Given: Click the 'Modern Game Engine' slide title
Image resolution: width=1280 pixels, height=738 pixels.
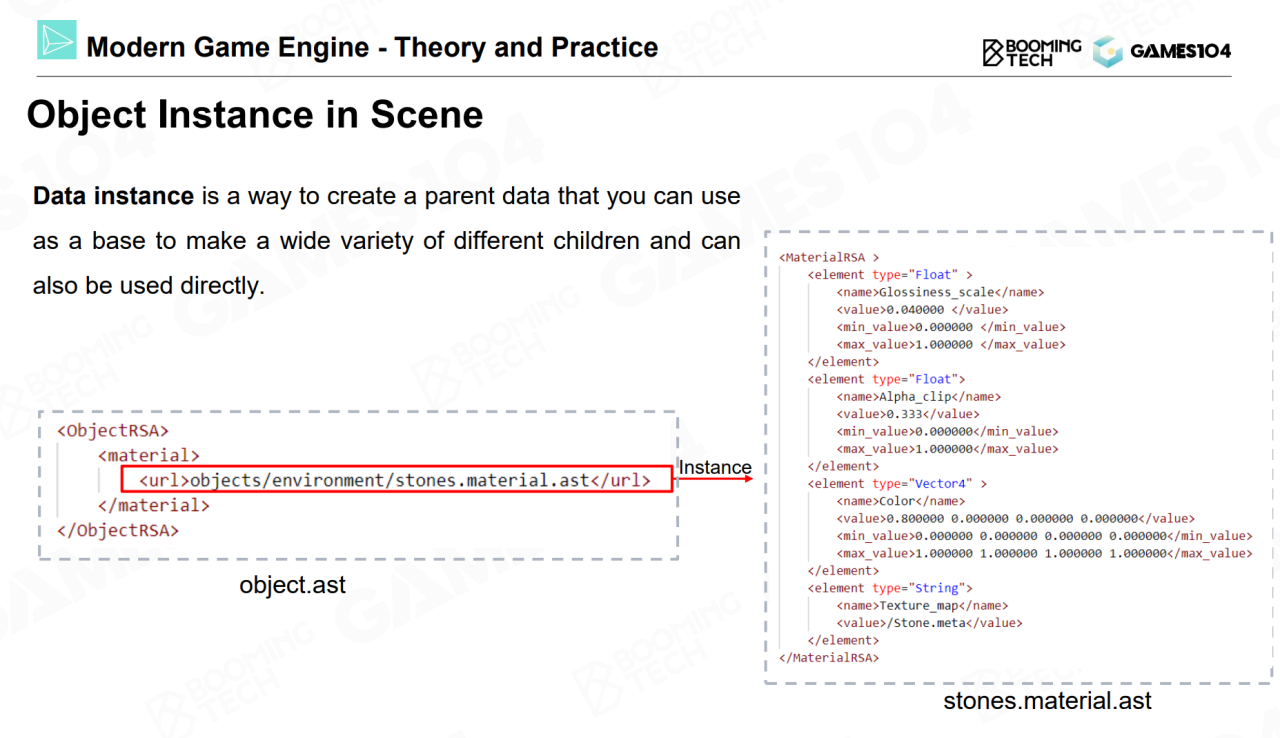Looking at the screenshot, I should pos(372,47).
